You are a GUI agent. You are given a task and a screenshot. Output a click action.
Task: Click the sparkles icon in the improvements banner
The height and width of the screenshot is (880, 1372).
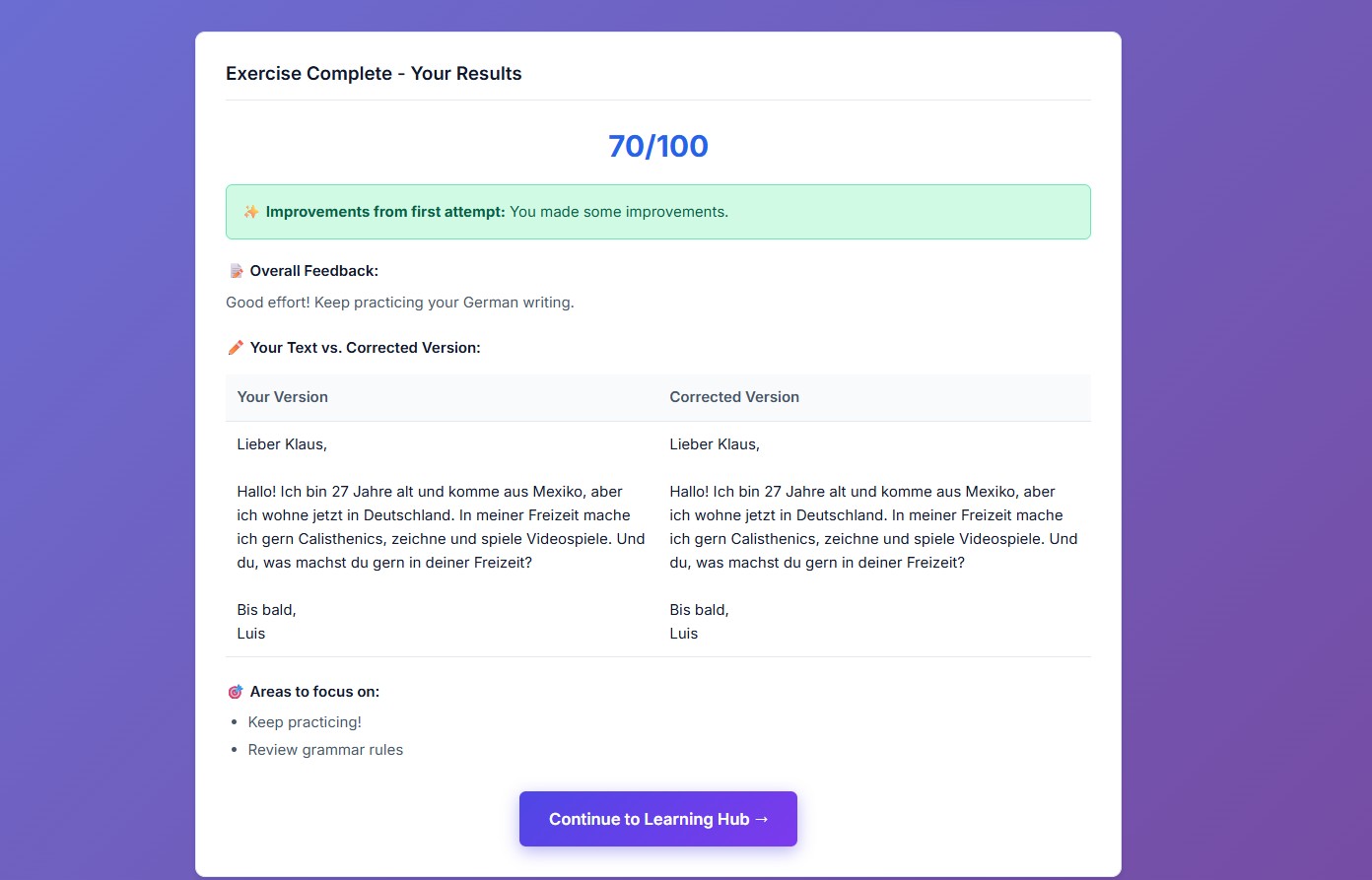click(249, 211)
